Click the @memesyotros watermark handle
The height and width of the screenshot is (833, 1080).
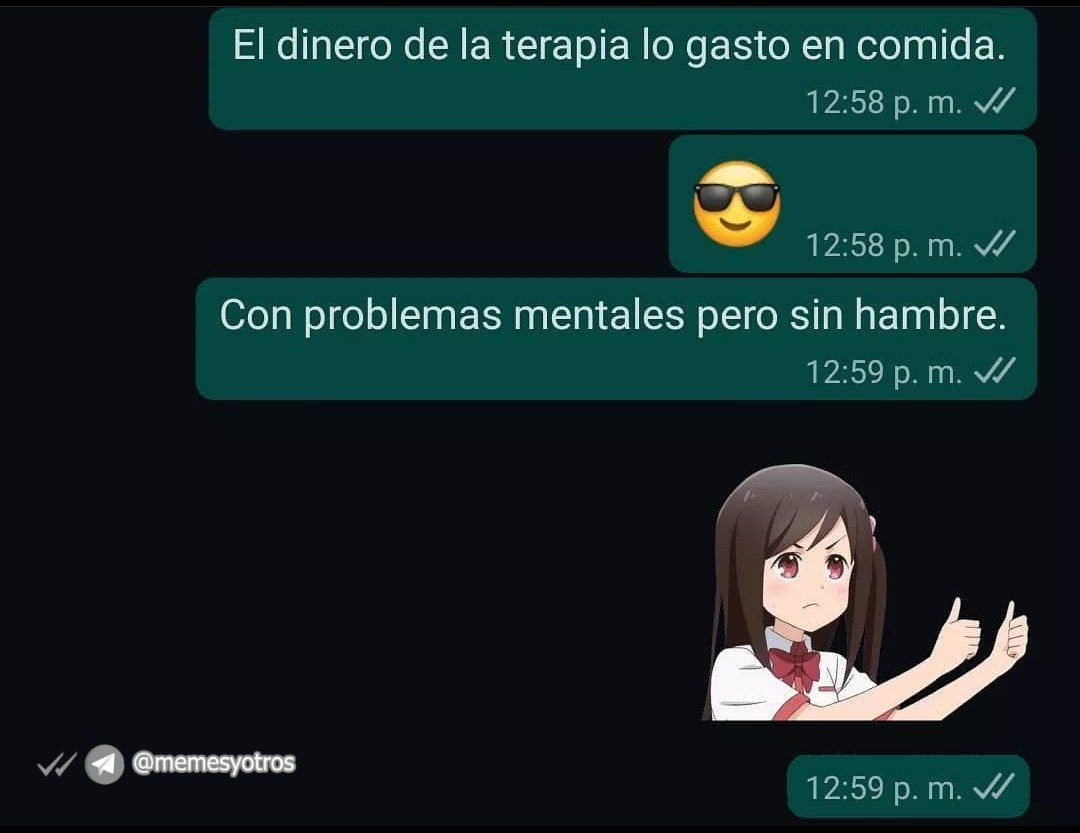(x=214, y=763)
